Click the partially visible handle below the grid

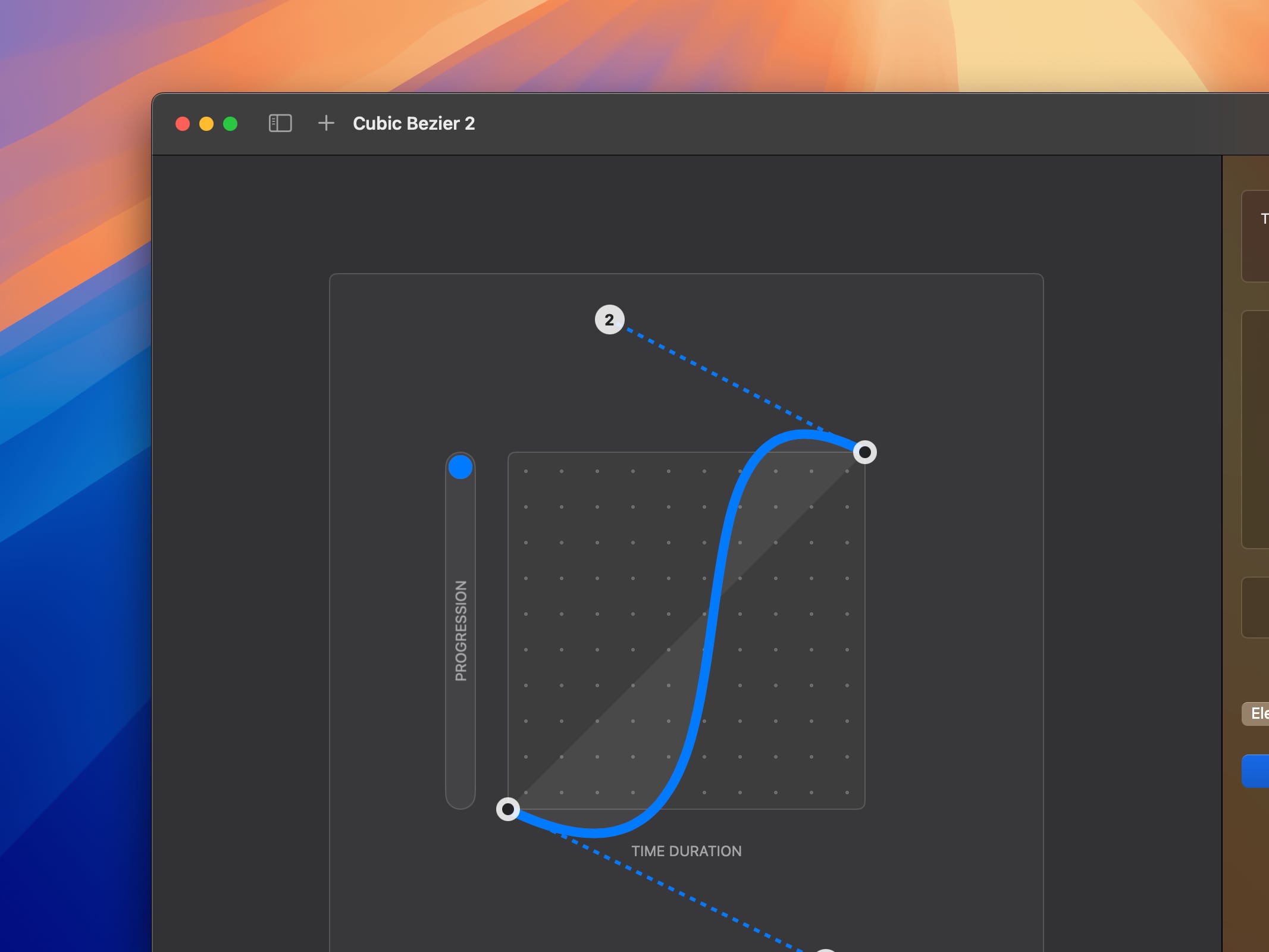[x=825, y=947]
